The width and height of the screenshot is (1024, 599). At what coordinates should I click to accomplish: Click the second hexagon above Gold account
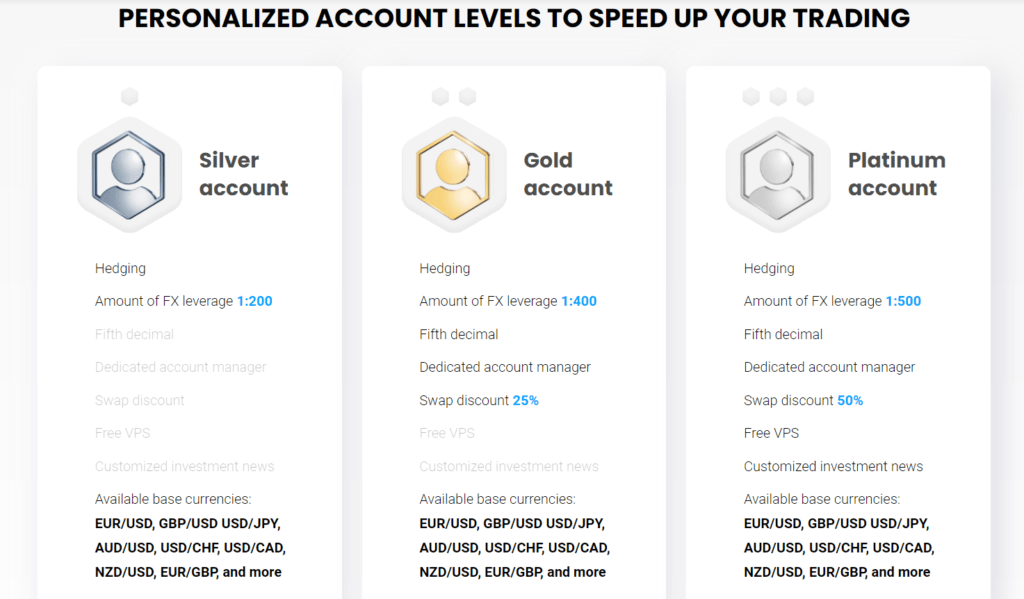point(467,97)
